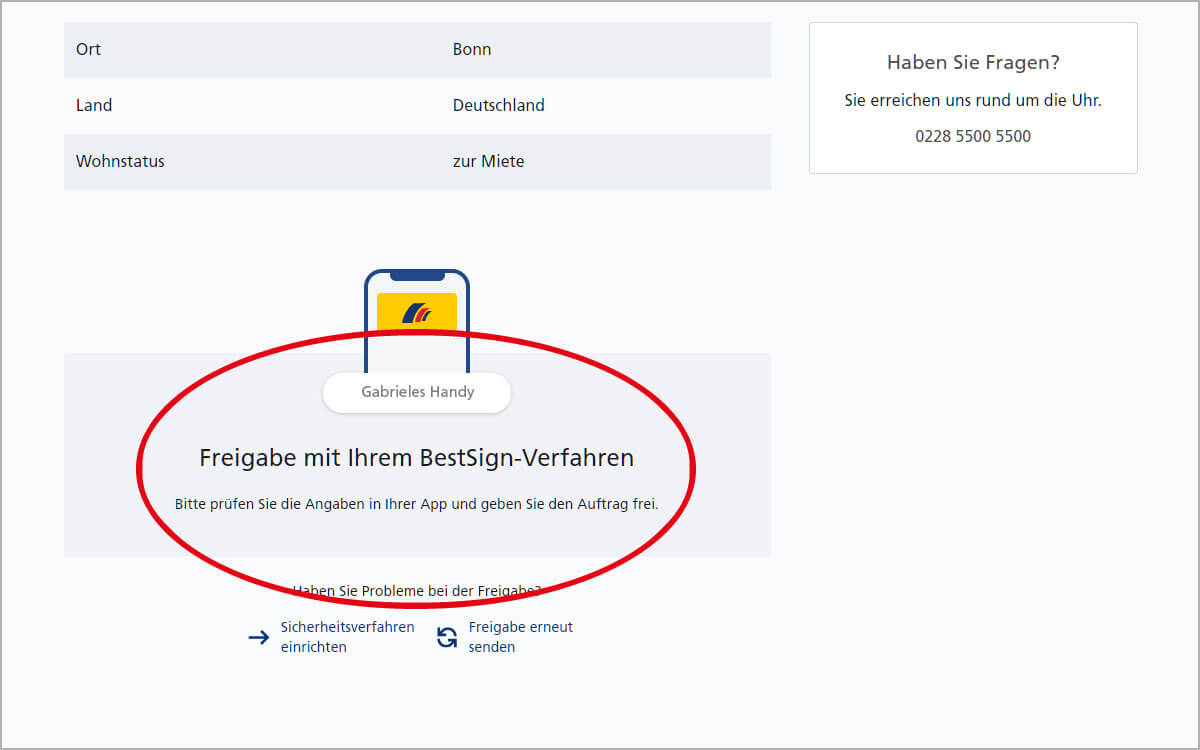Click the Haben Sie Fragen? heading
1200x750 pixels.
pyautogui.click(x=973, y=62)
